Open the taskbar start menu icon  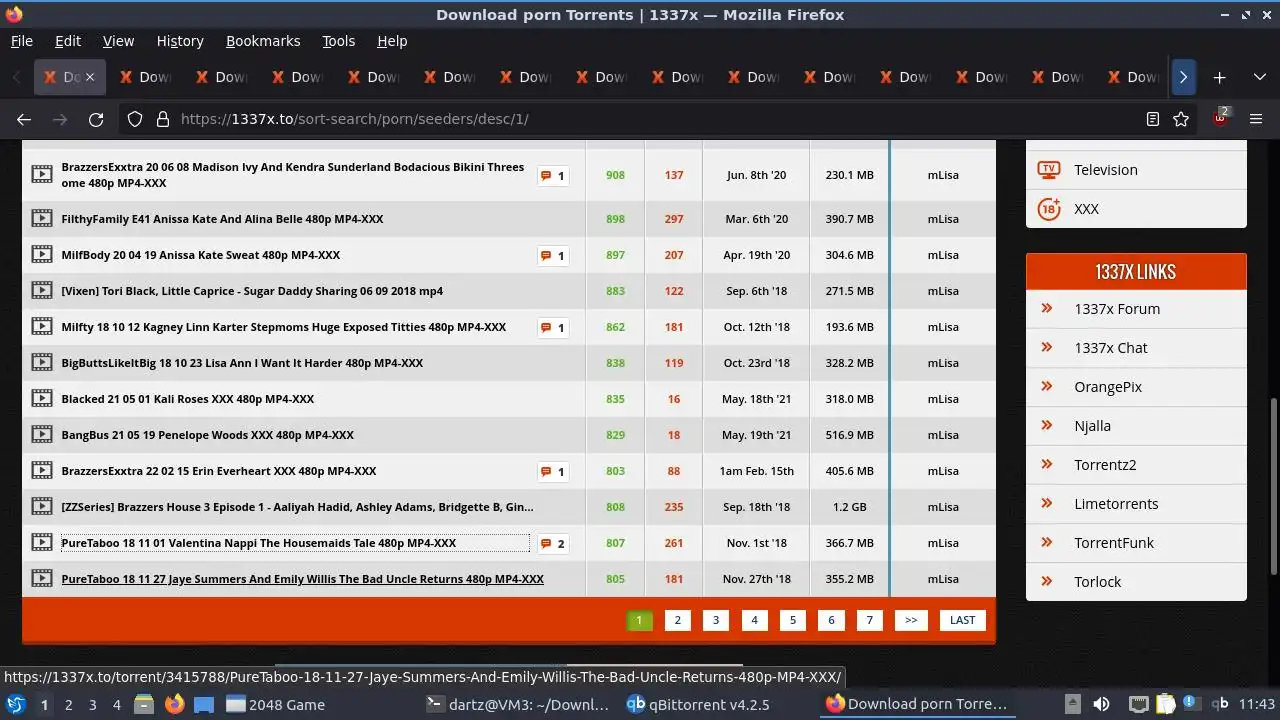tap(16, 704)
